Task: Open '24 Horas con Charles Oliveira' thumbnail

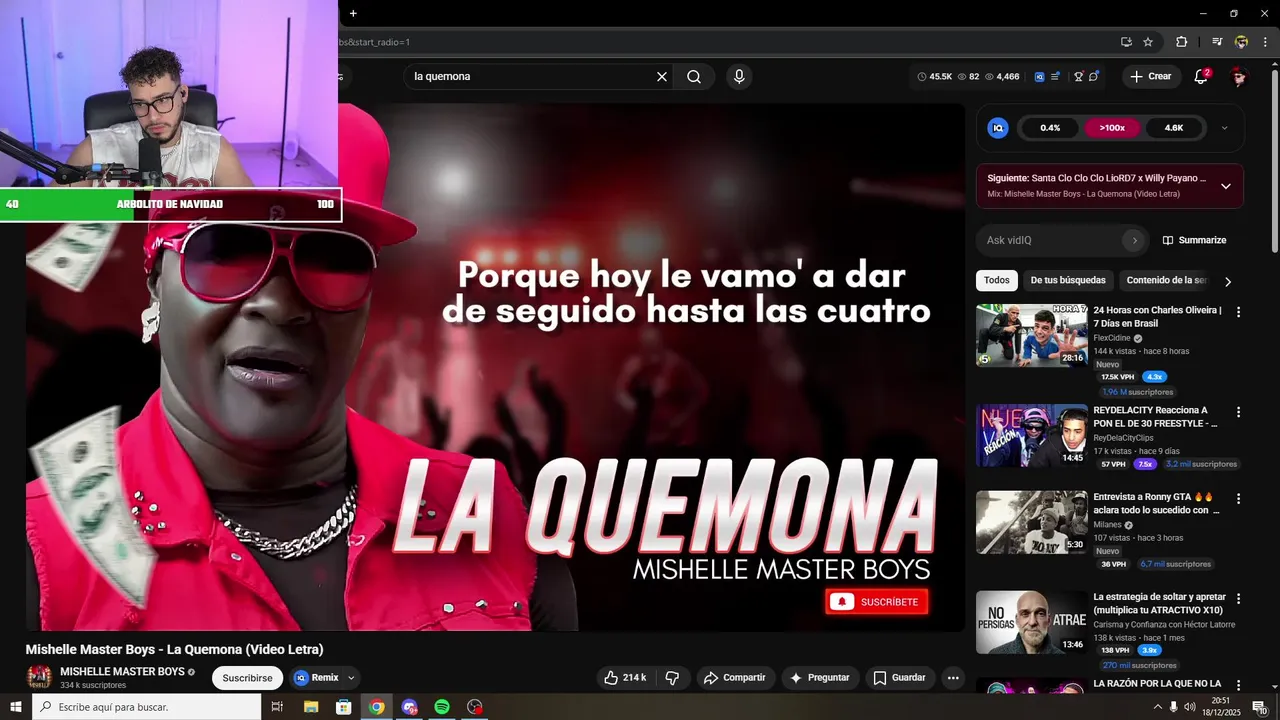Action: click(x=1031, y=335)
